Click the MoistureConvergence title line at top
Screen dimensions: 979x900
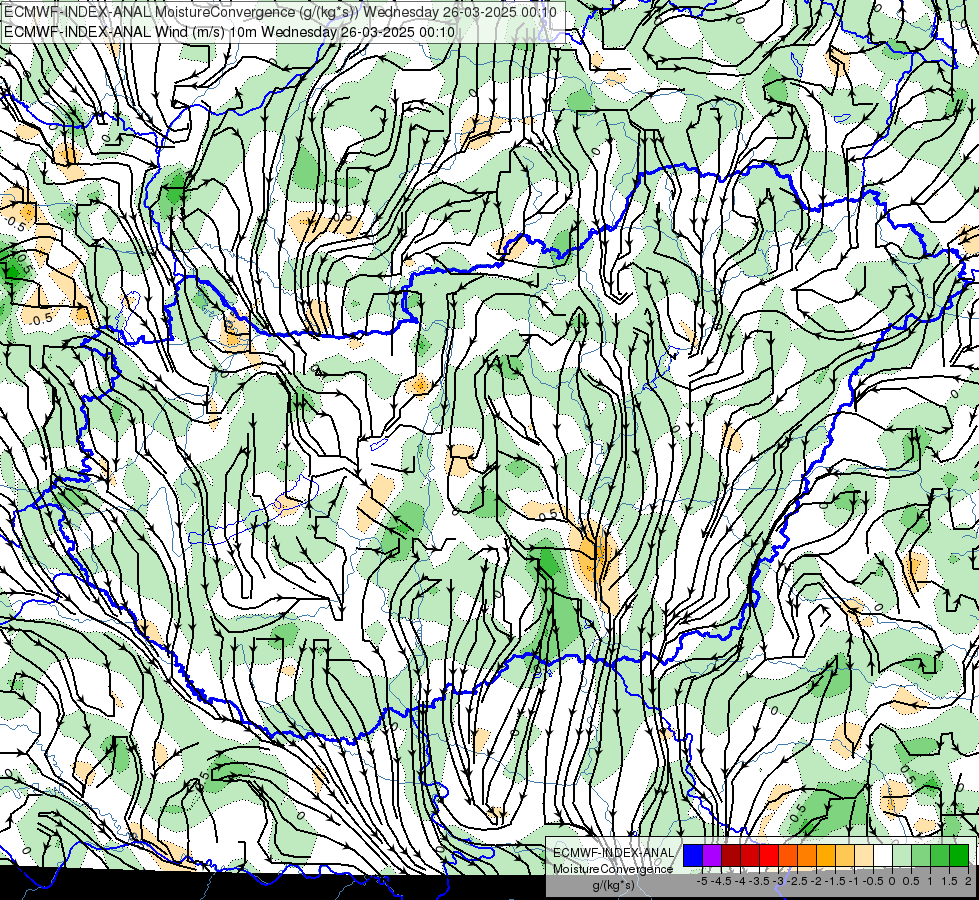[280, 11]
